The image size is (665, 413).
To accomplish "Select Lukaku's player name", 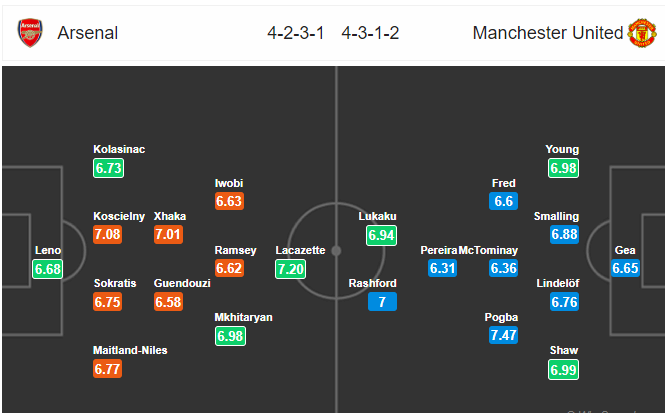I will pos(378,216).
